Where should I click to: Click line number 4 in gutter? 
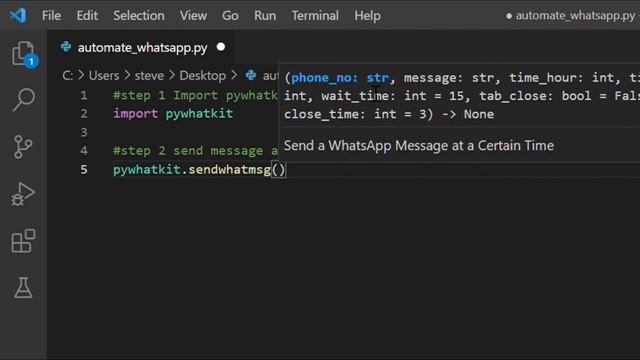pos(84,151)
